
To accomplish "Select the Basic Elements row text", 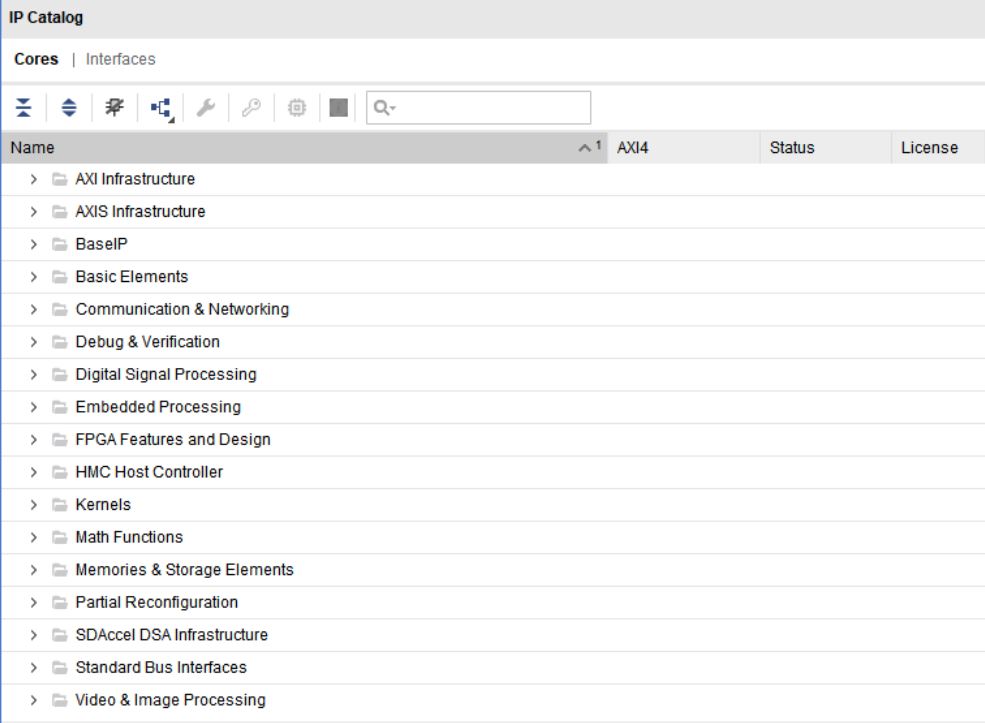I will [x=132, y=277].
